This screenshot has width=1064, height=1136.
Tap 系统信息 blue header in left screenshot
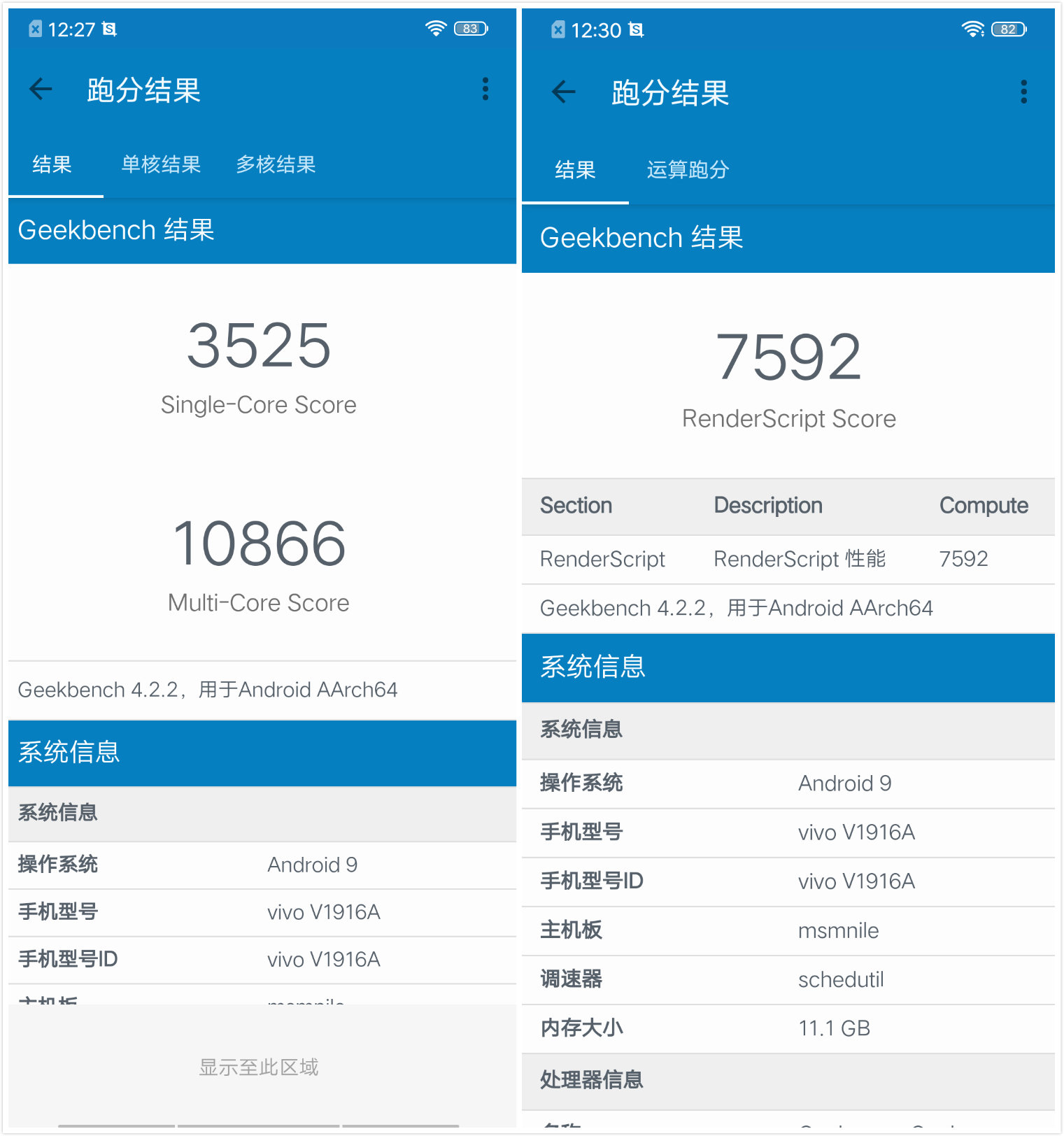click(262, 753)
